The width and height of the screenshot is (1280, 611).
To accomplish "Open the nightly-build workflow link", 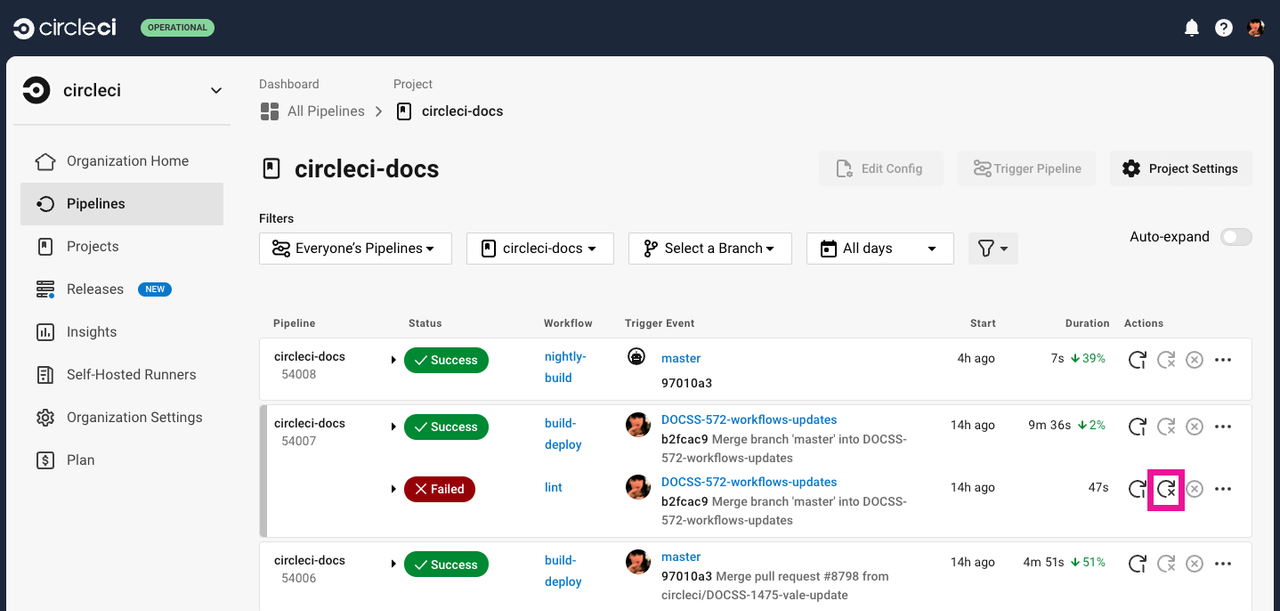I will 565,367.
